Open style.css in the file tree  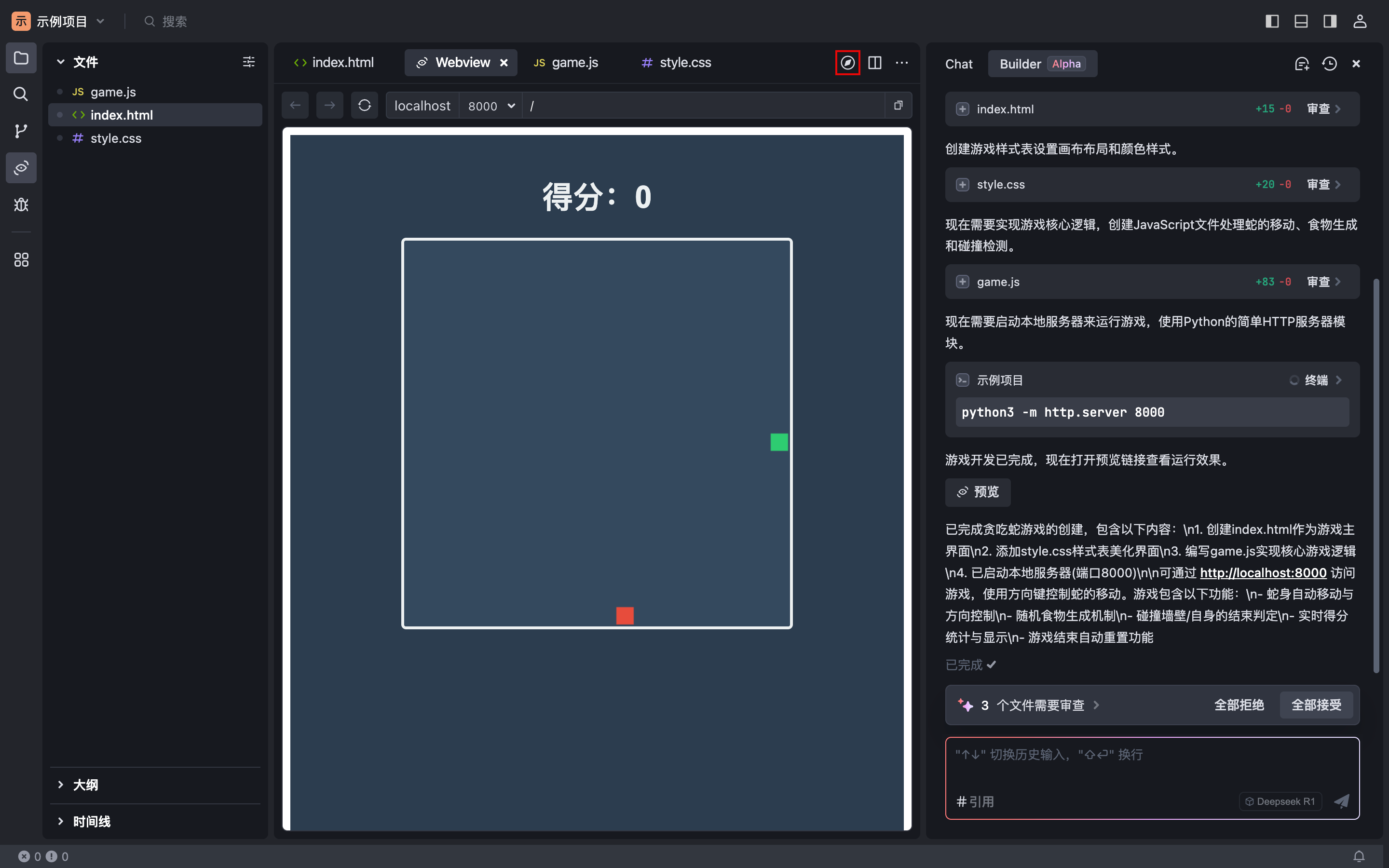click(x=156, y=138)
